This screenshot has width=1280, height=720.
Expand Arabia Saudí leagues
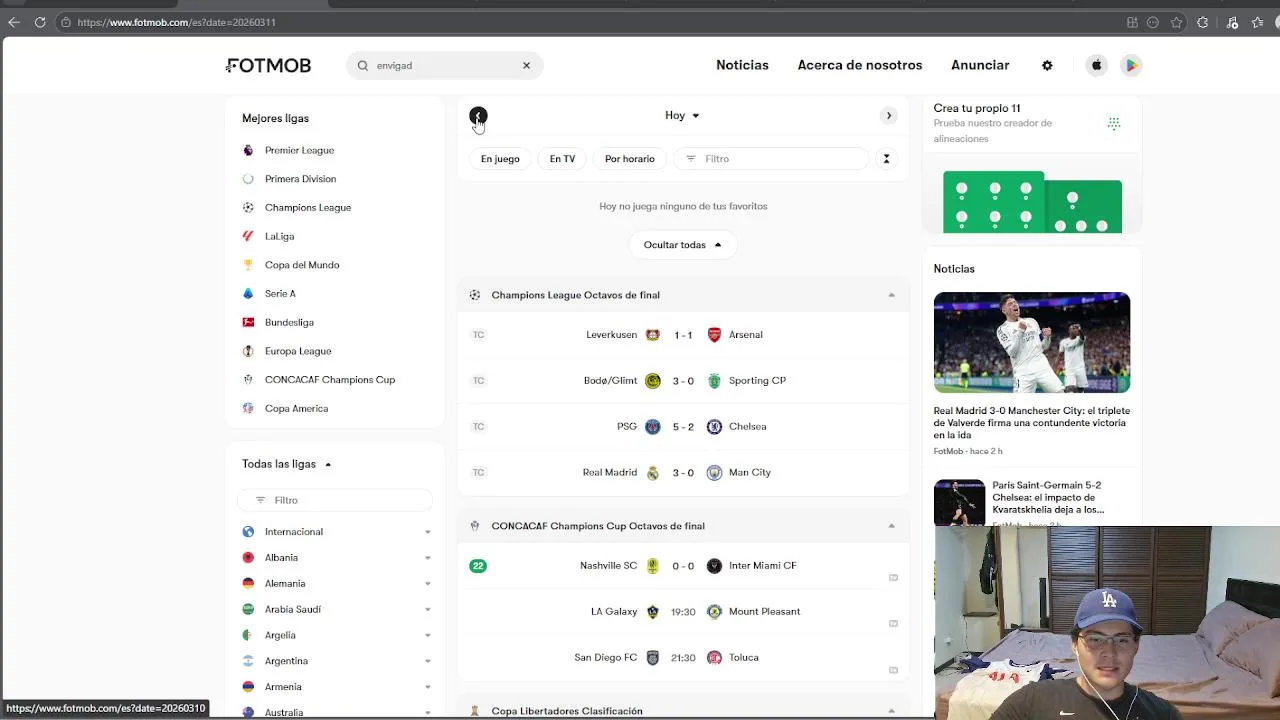point(427,609)
